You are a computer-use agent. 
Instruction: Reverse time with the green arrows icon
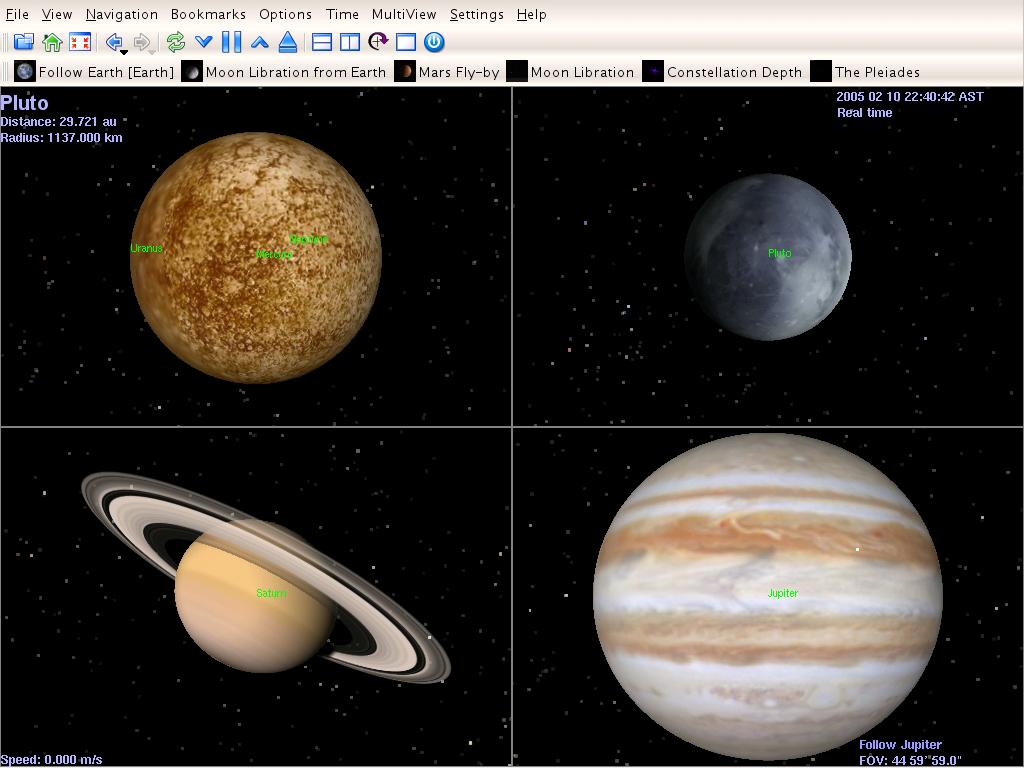pyautogui.click(x=176, y=42)
